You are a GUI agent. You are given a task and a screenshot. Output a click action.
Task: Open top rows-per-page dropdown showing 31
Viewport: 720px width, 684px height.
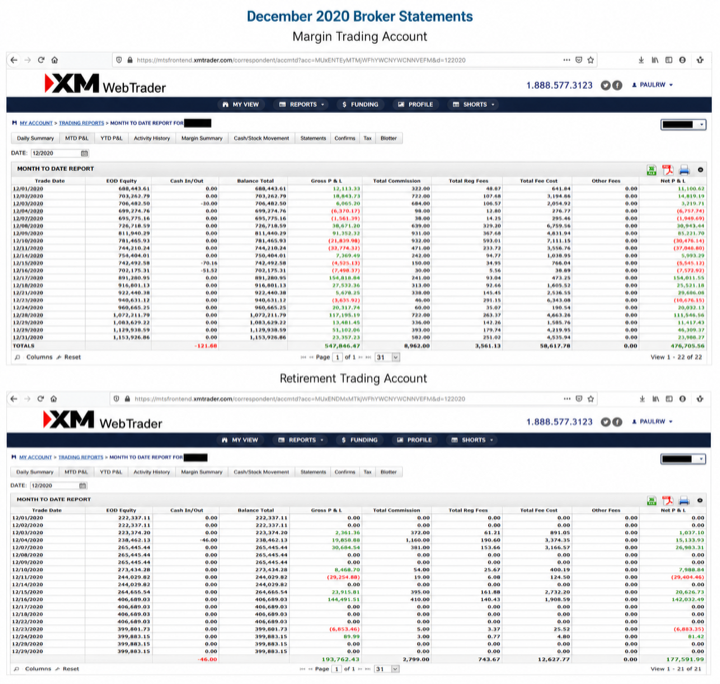388,357
